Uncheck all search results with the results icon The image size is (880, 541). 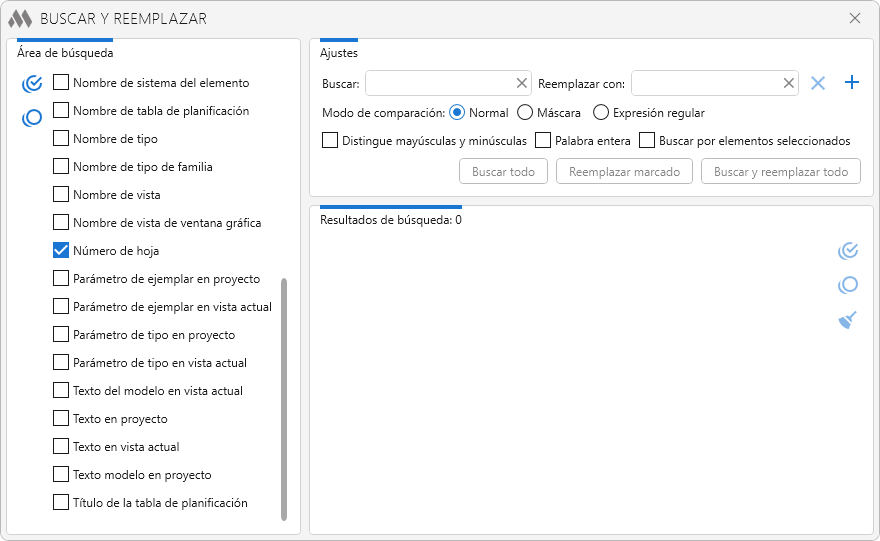(x=848, y=285)
